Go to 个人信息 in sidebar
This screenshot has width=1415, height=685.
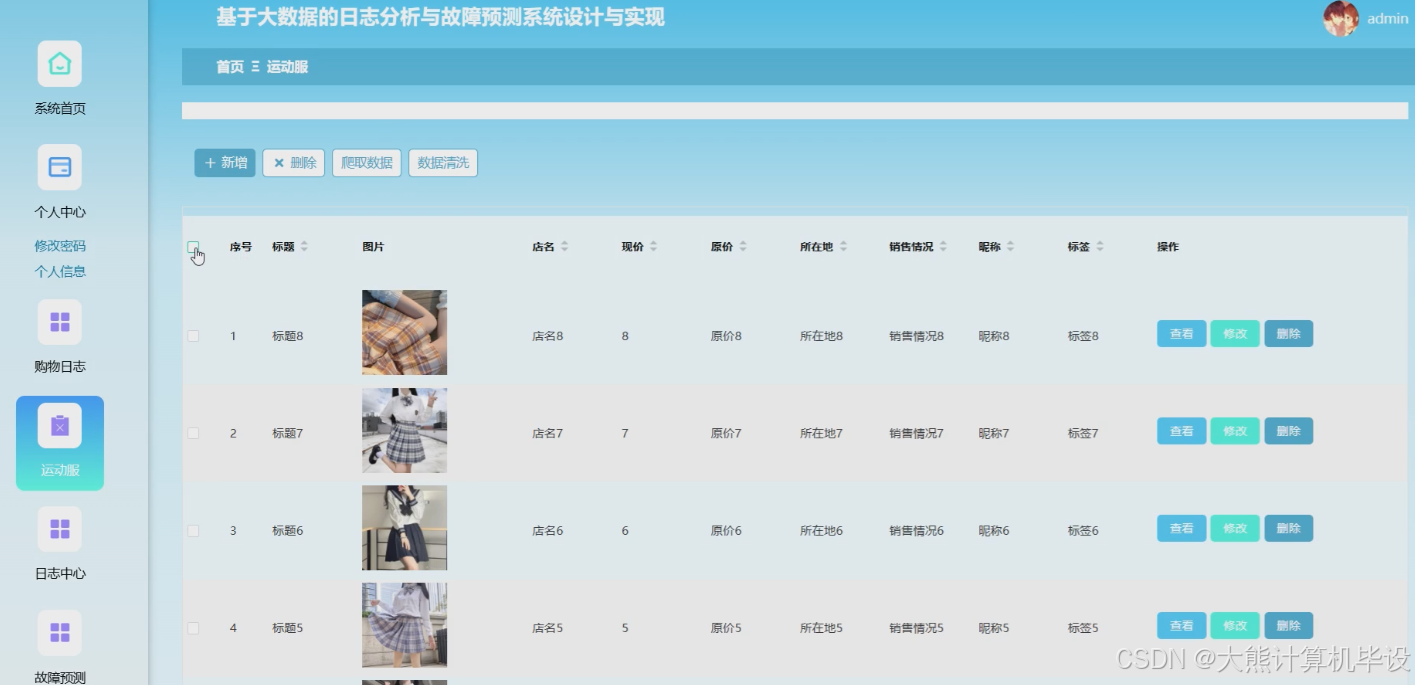60,271
